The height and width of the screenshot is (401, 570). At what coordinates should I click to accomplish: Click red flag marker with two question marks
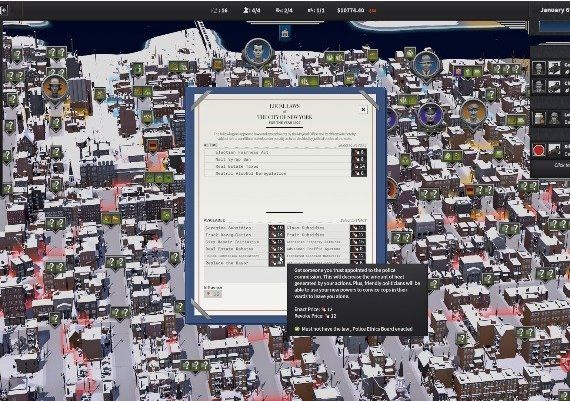click(x=479, y=191)
